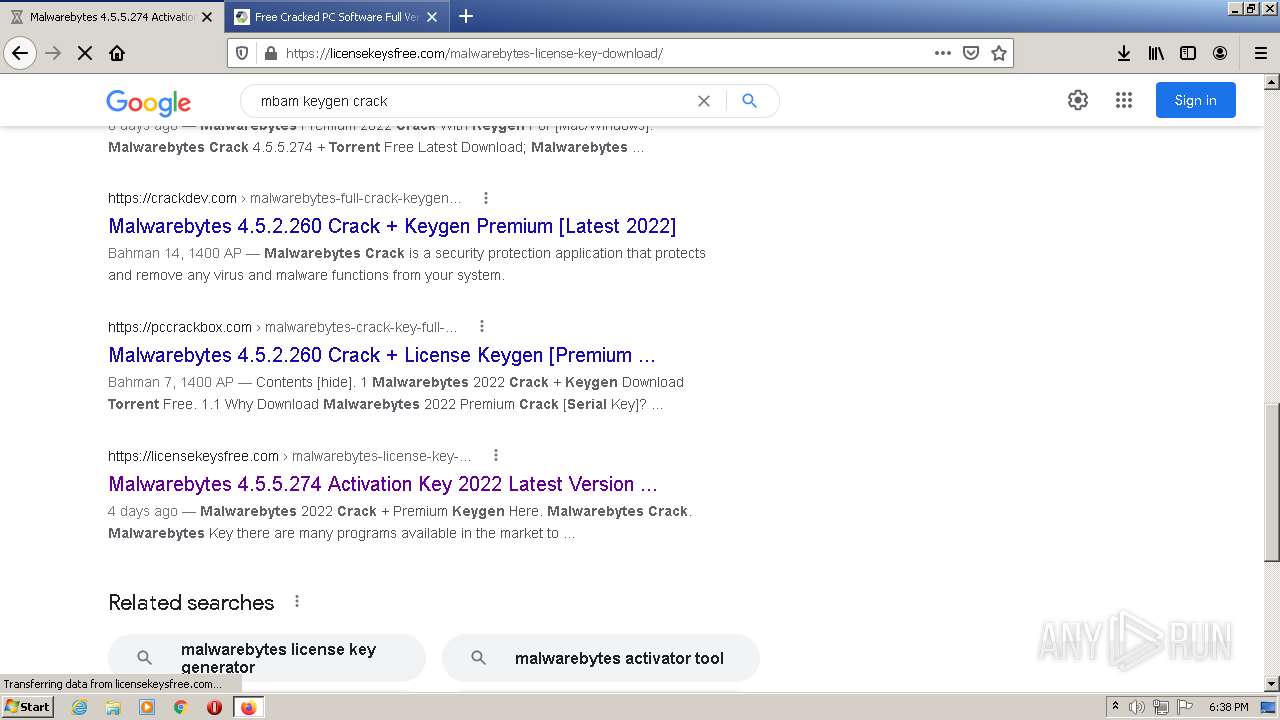The width and height of the screenshot is (1280, 720).
Task: Go back to the previous page
Action: (20, 53)
